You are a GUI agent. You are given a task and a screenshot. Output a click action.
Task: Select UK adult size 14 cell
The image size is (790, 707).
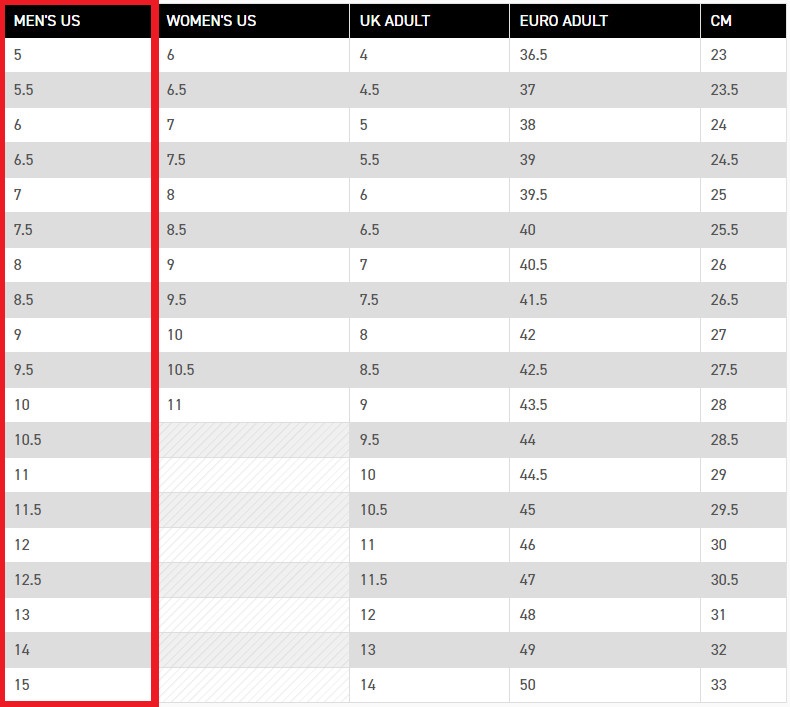pyautogui.click(x=429, y=685)
